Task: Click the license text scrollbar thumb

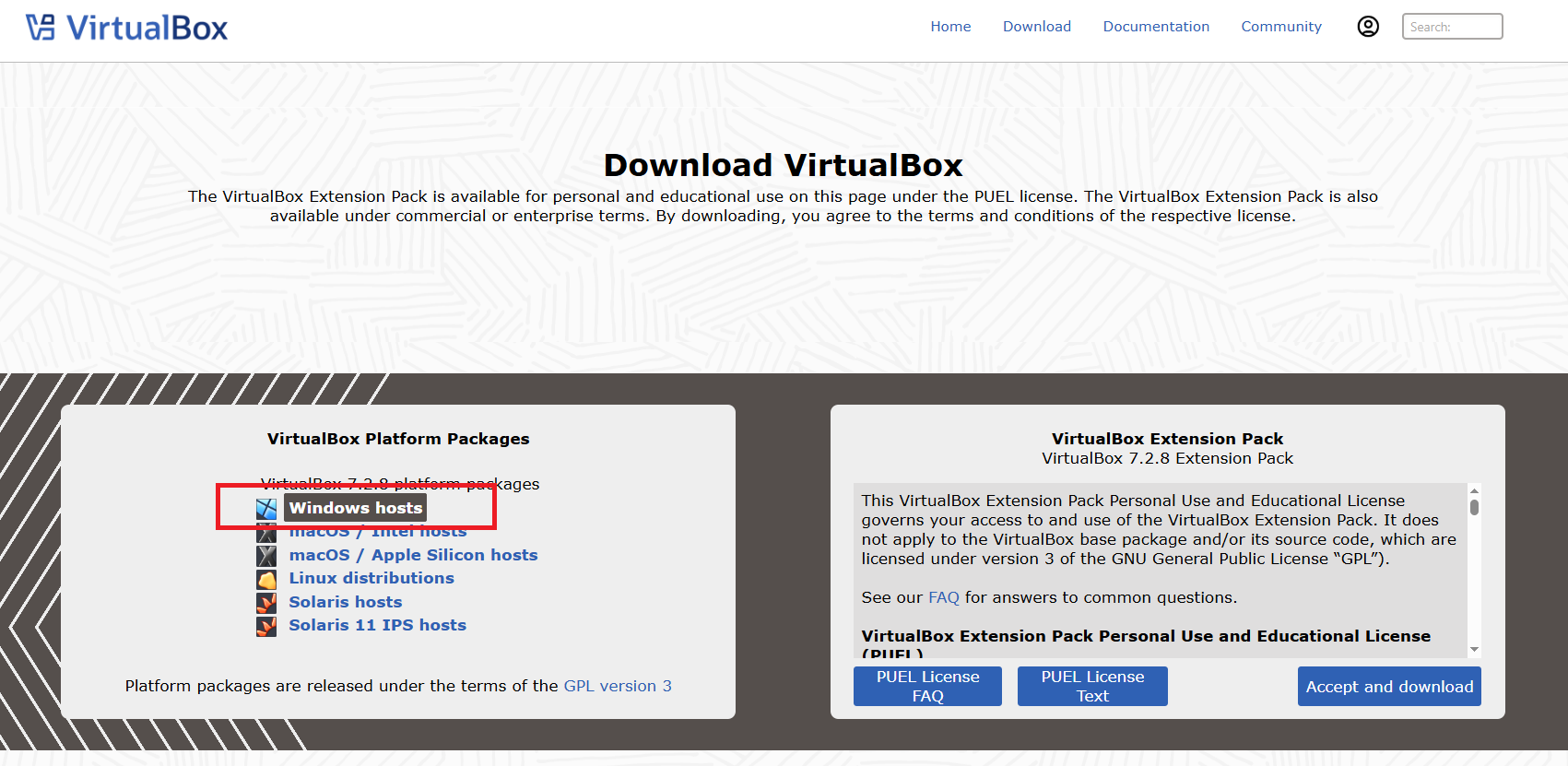Action: (x=1474, y=507)
